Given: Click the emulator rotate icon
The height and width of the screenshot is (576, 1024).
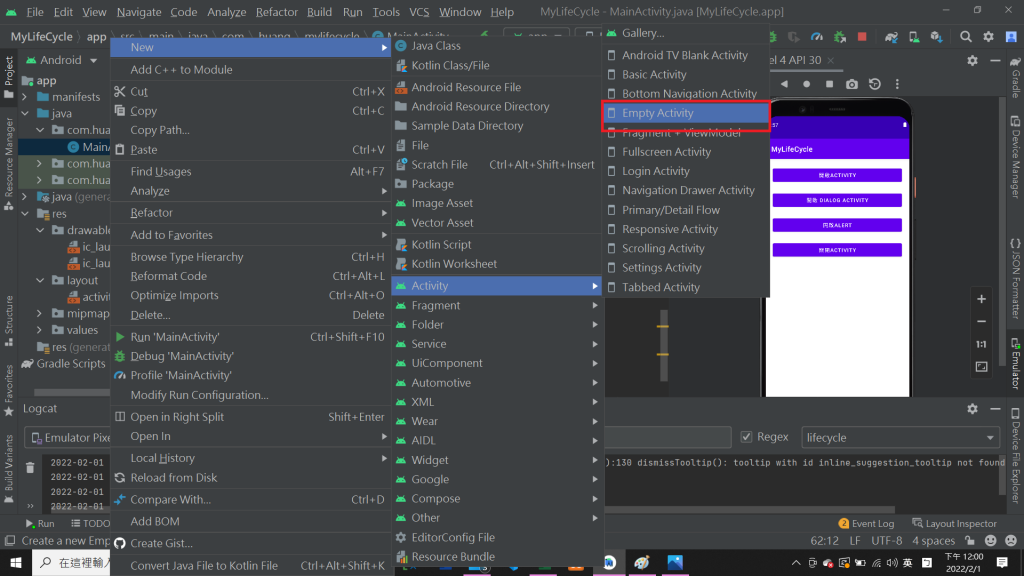Looking at the screenshot, I should tap(874, 84).
